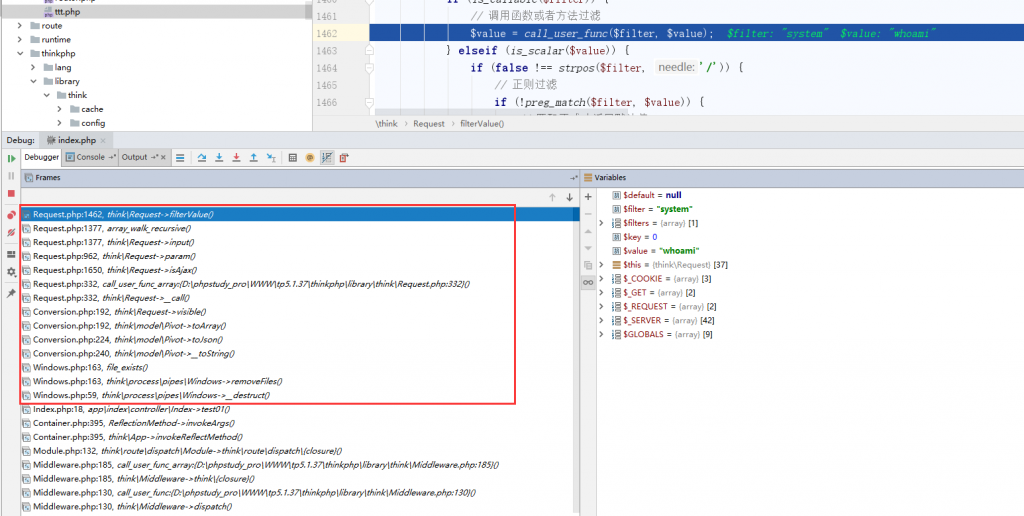Move watch up triangle icon
Image resolution: width=1024 pixels, height=516 pixels.
pos(588,231)
